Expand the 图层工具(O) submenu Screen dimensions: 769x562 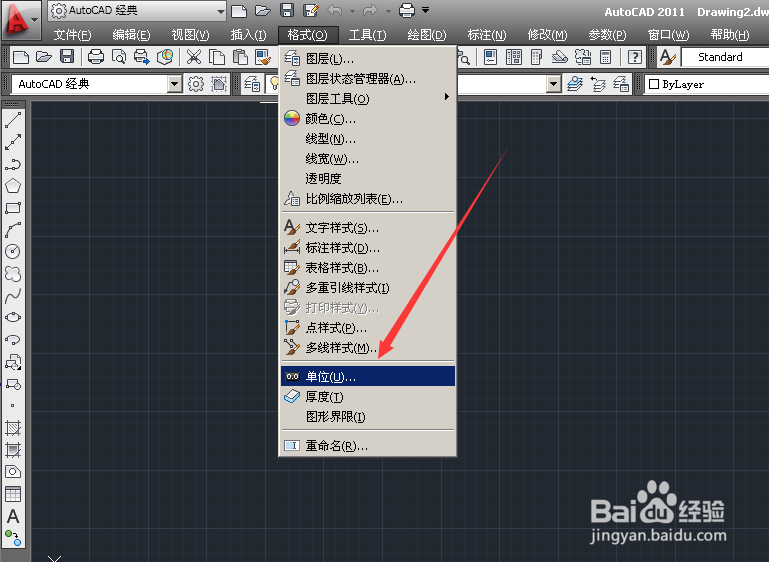(x=367, y=99)
